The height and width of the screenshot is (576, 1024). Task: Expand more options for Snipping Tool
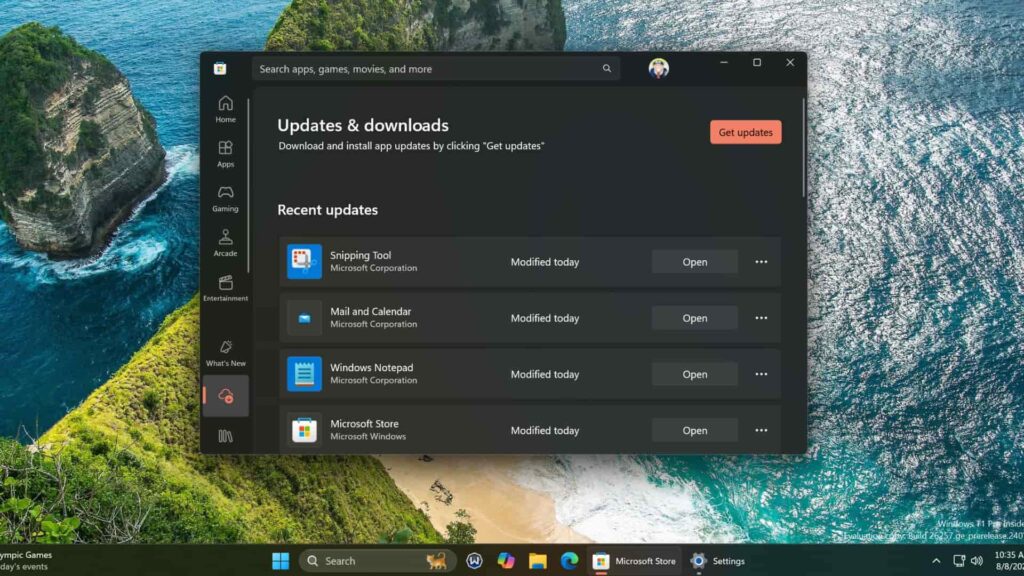(761, 261)
